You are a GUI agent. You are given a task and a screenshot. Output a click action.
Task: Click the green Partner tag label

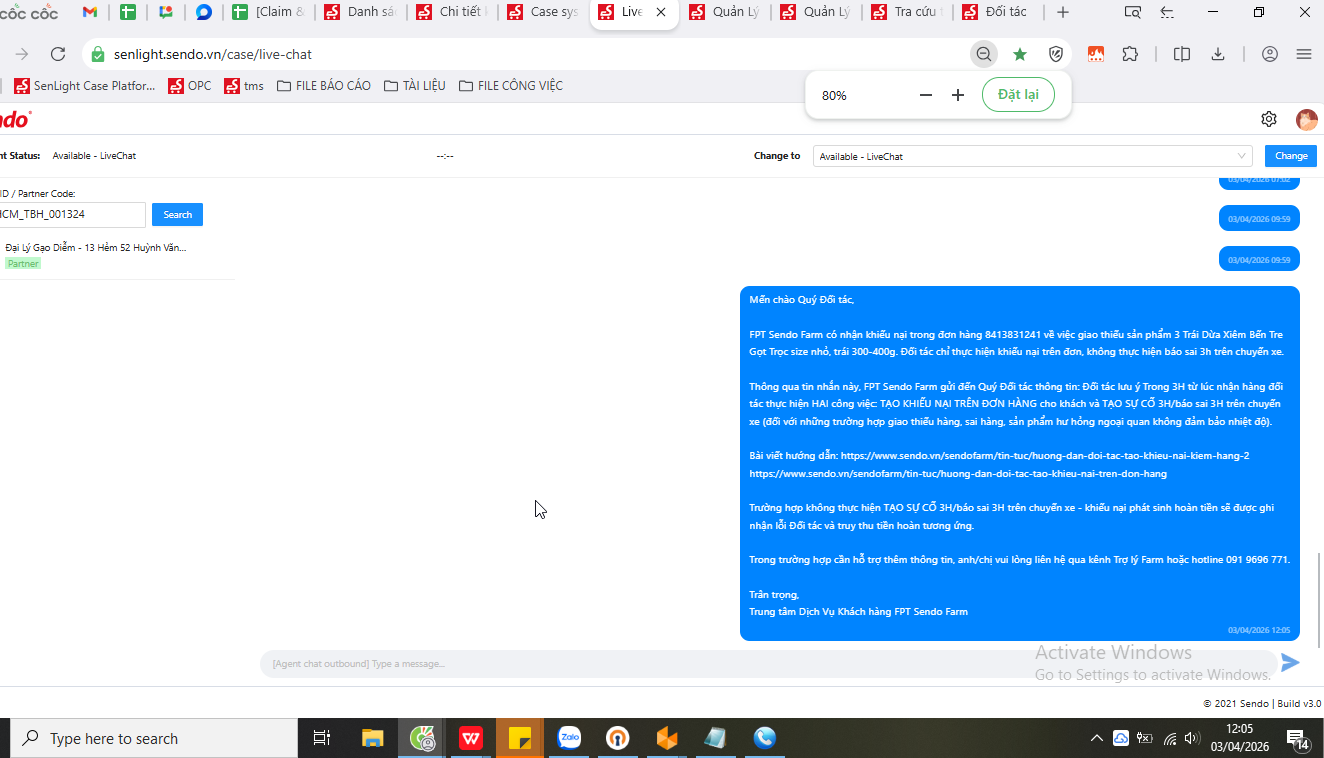pyautogui.click(x=23, y=264)
